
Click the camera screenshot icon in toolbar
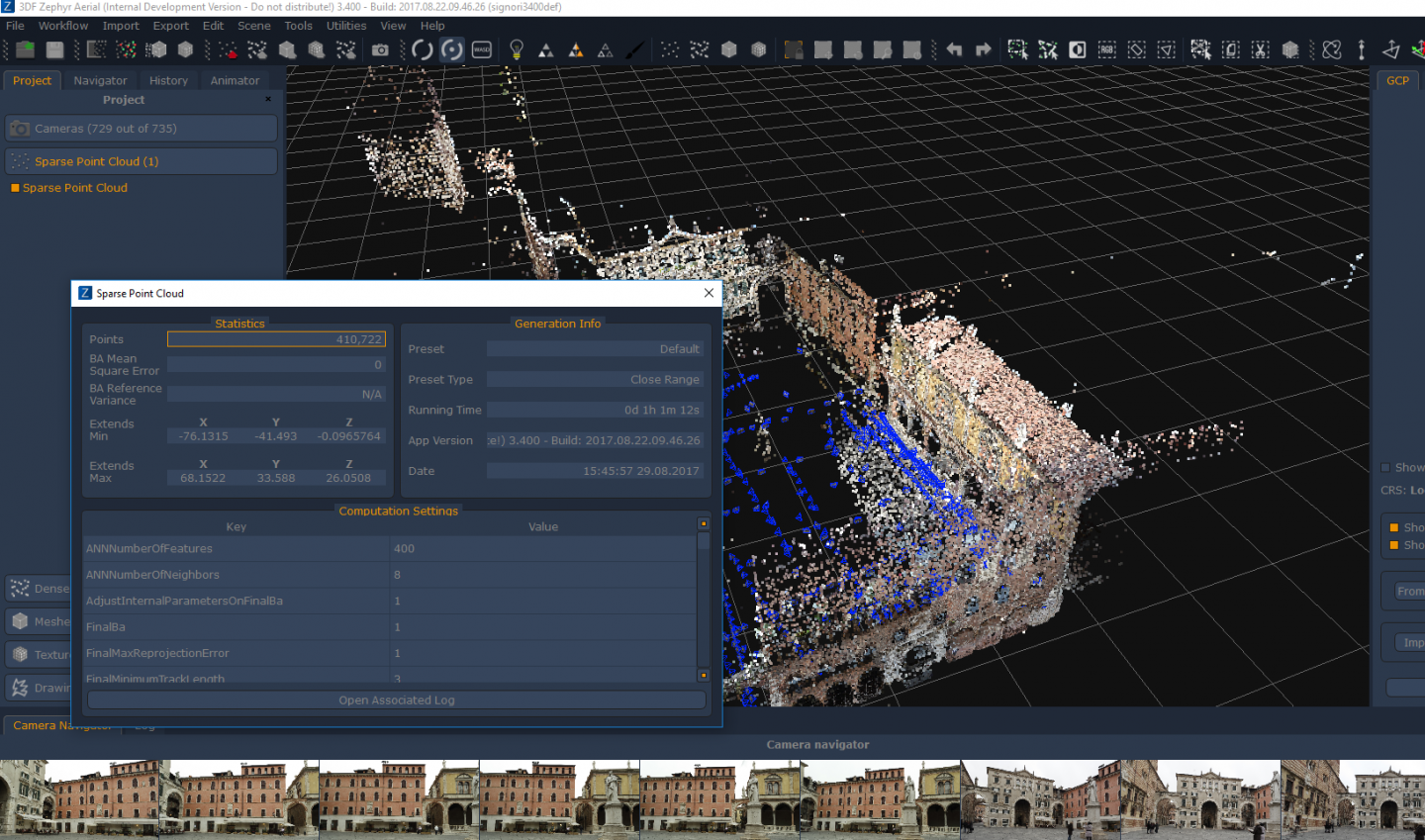pyautogui.click(x=381, y=49)
